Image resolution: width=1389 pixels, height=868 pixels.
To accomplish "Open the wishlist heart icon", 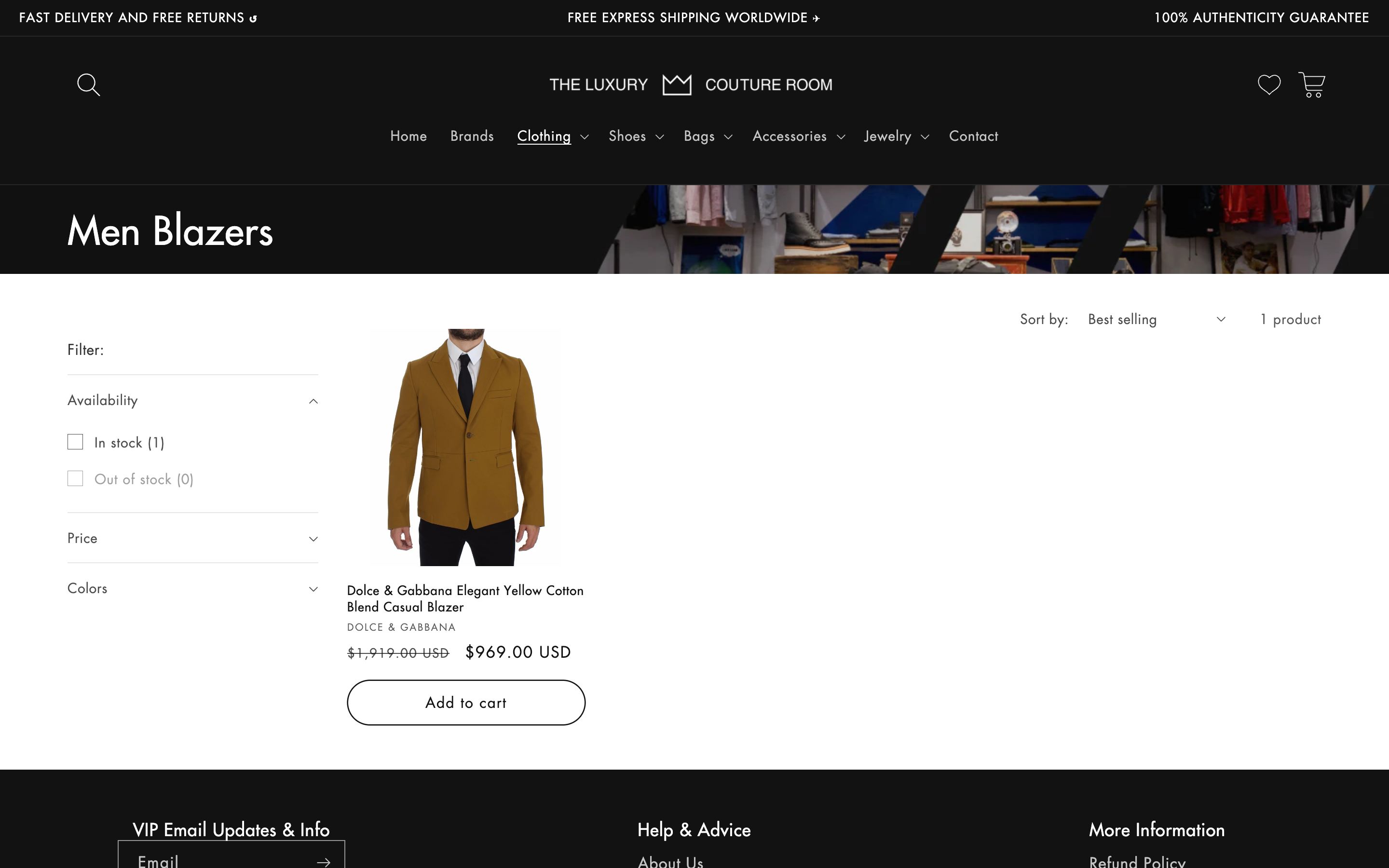I will (x=1268, y=84).
